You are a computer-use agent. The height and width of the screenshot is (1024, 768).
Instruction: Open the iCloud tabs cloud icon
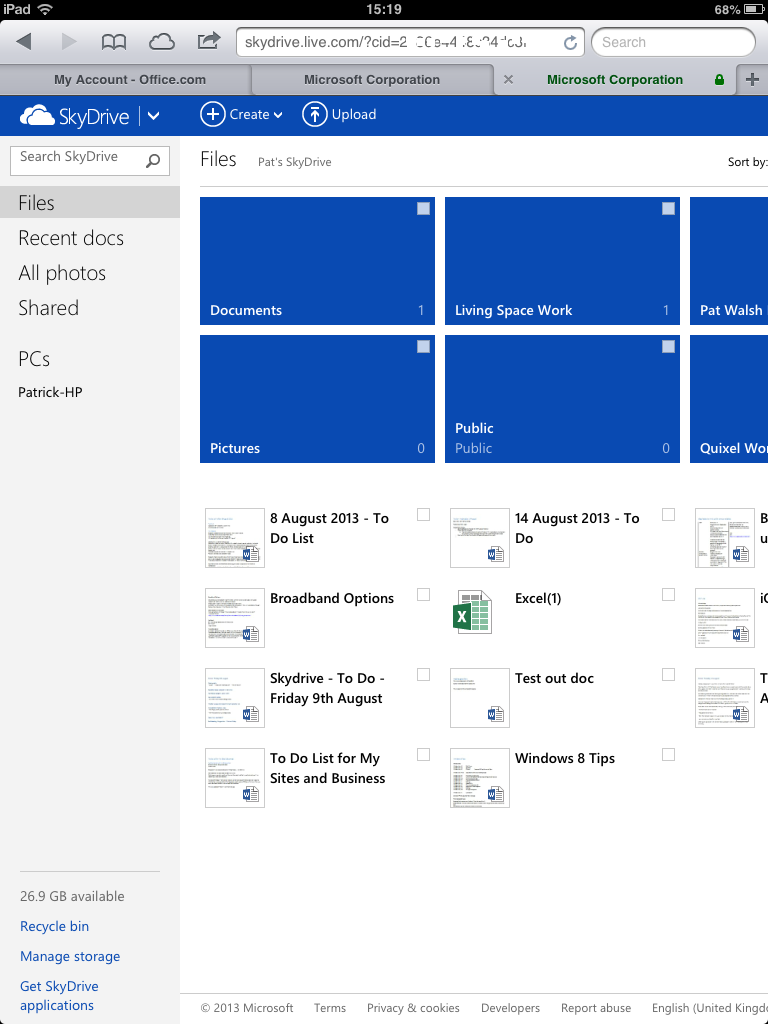pos(161,42)
